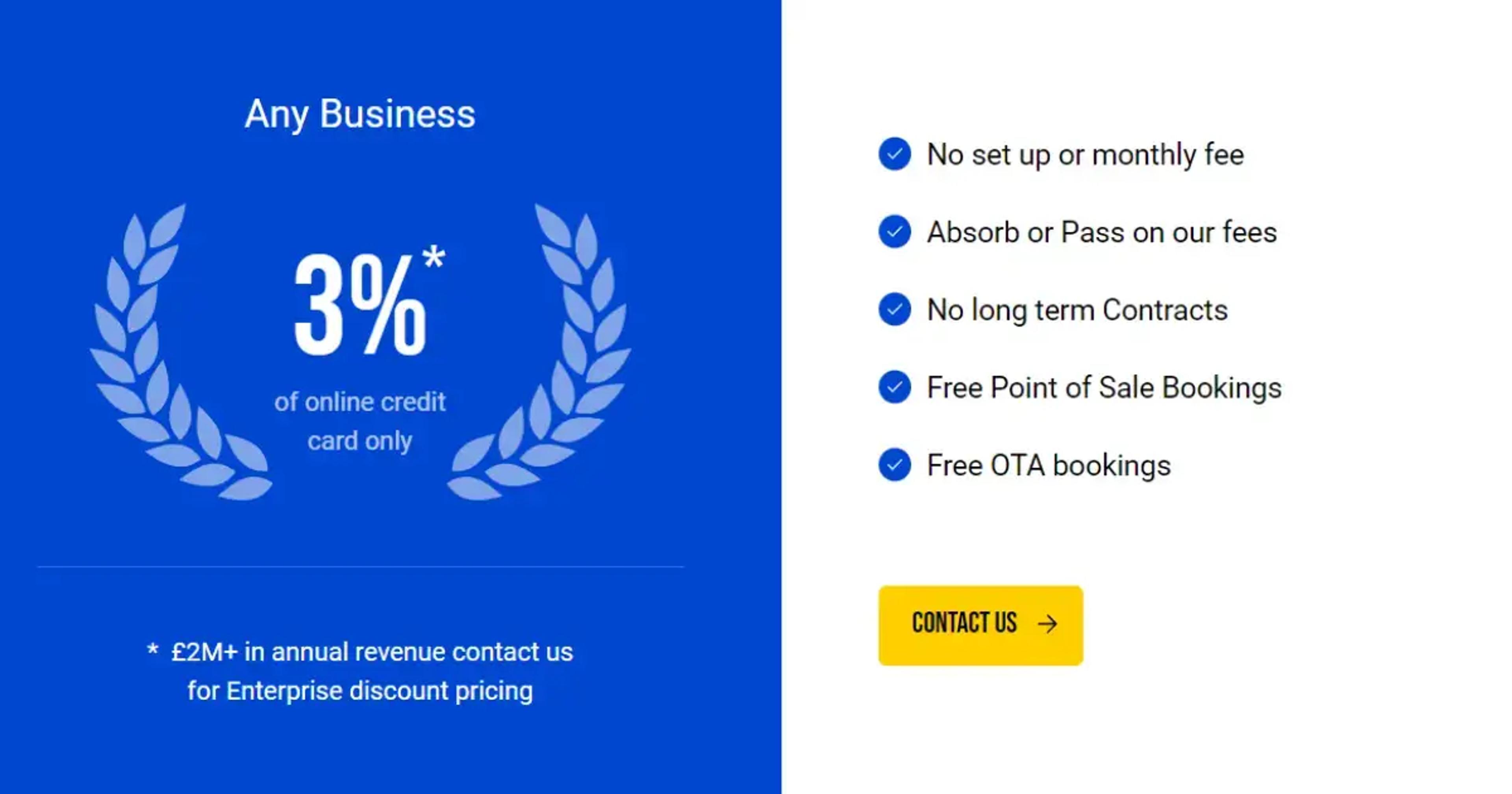Click checkmark icon beside Free Point of Sale
This screenshot has width=1512, height=794.
[895, 387]
